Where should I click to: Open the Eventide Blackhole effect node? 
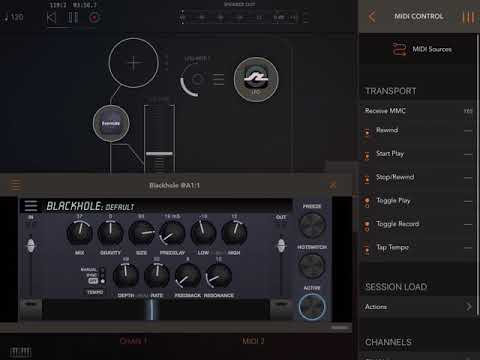tap(111, 123)
